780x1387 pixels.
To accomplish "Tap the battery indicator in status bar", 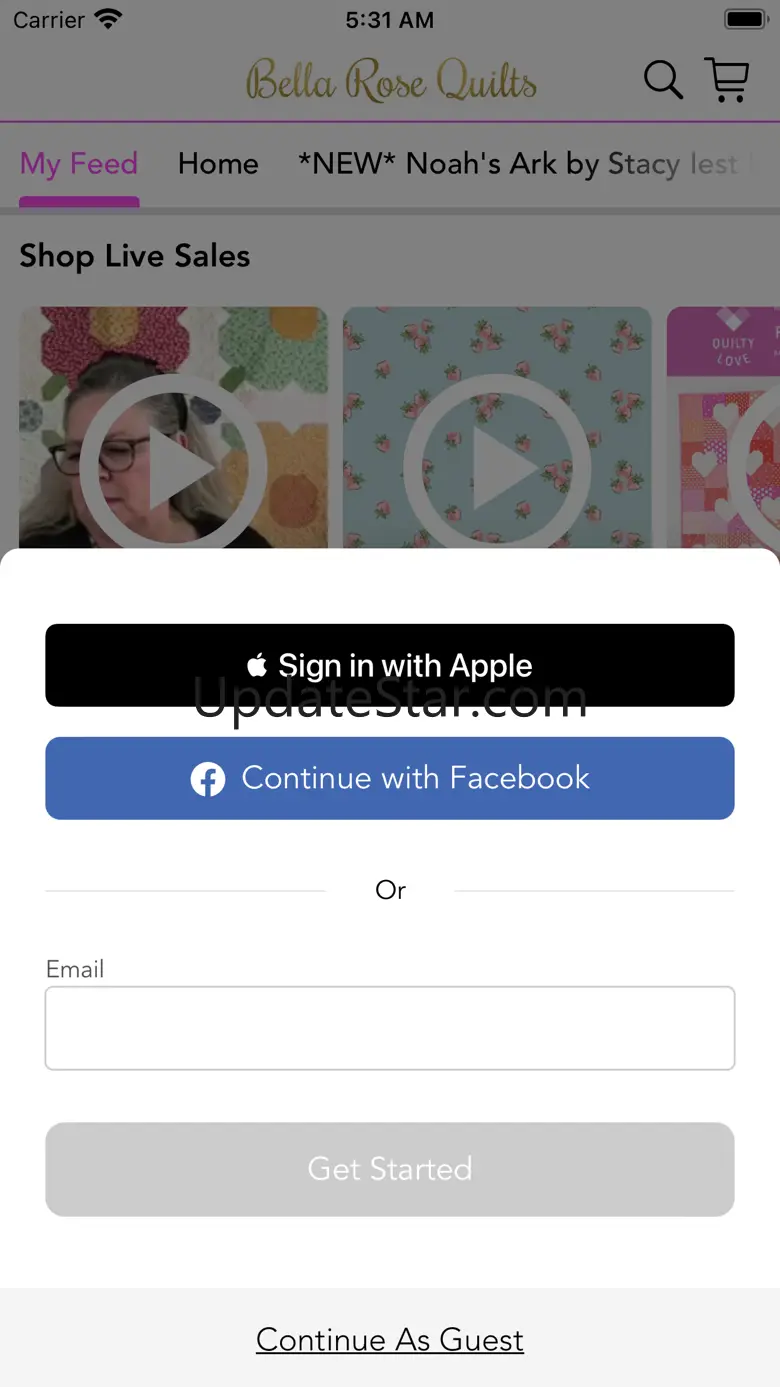I will click(745, 19).
